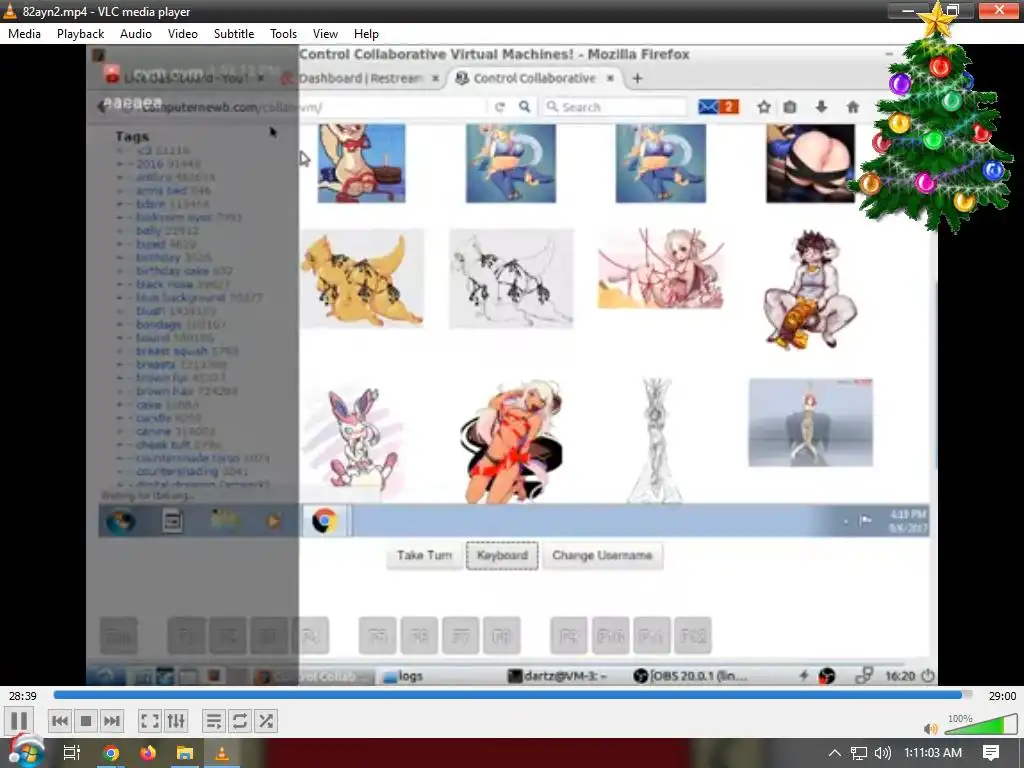Open the Windows Start button
This screenshot has height=768, width=1024.
26,753
